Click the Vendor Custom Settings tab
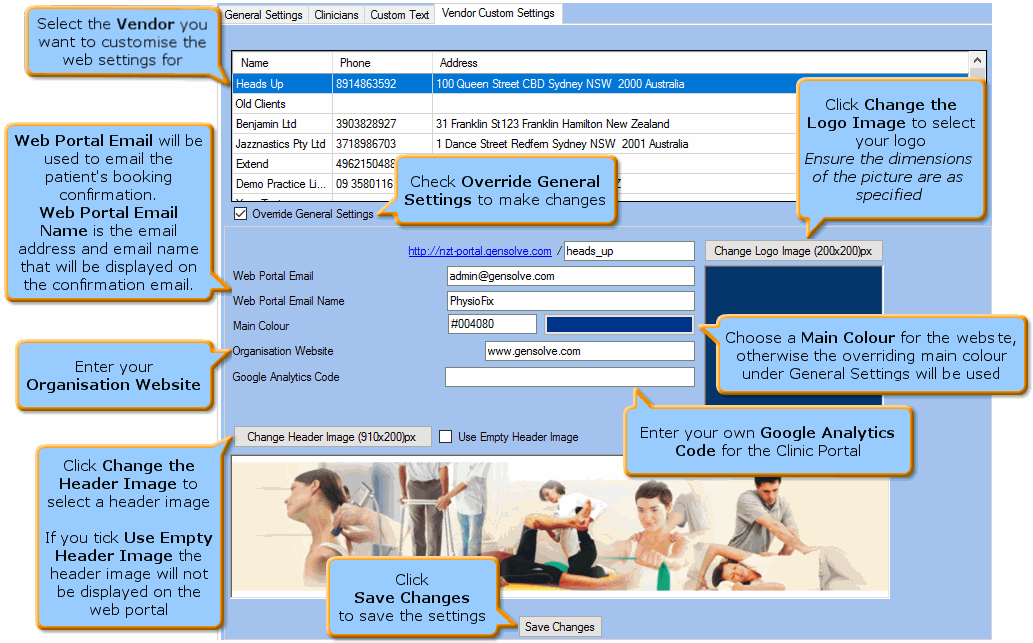Image resolution: width=1033 pixels, height=643 pixels. click(x=498, y=14)
